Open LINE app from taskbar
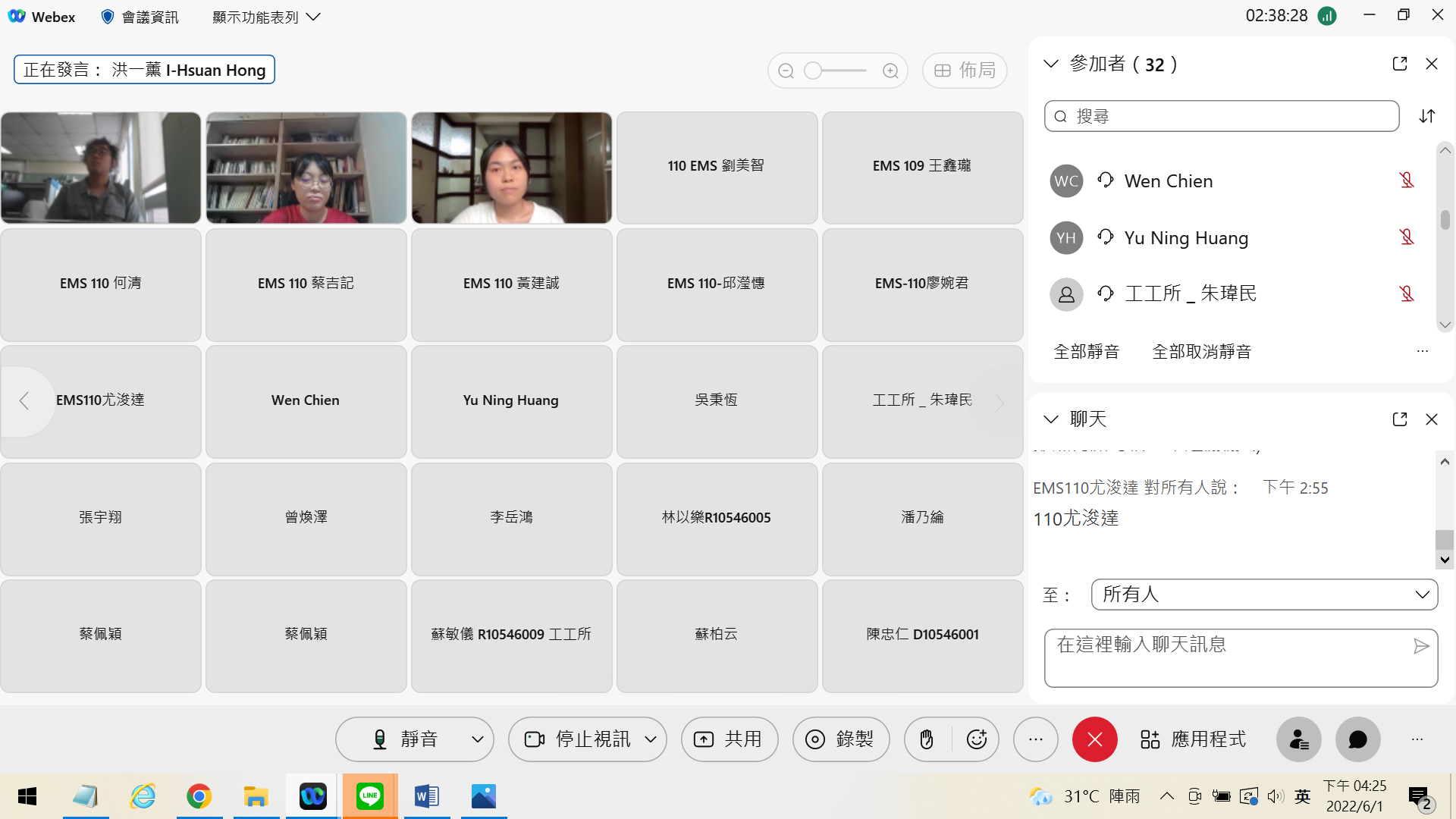The image size is (1456, 819). click(x=370, y=796)
